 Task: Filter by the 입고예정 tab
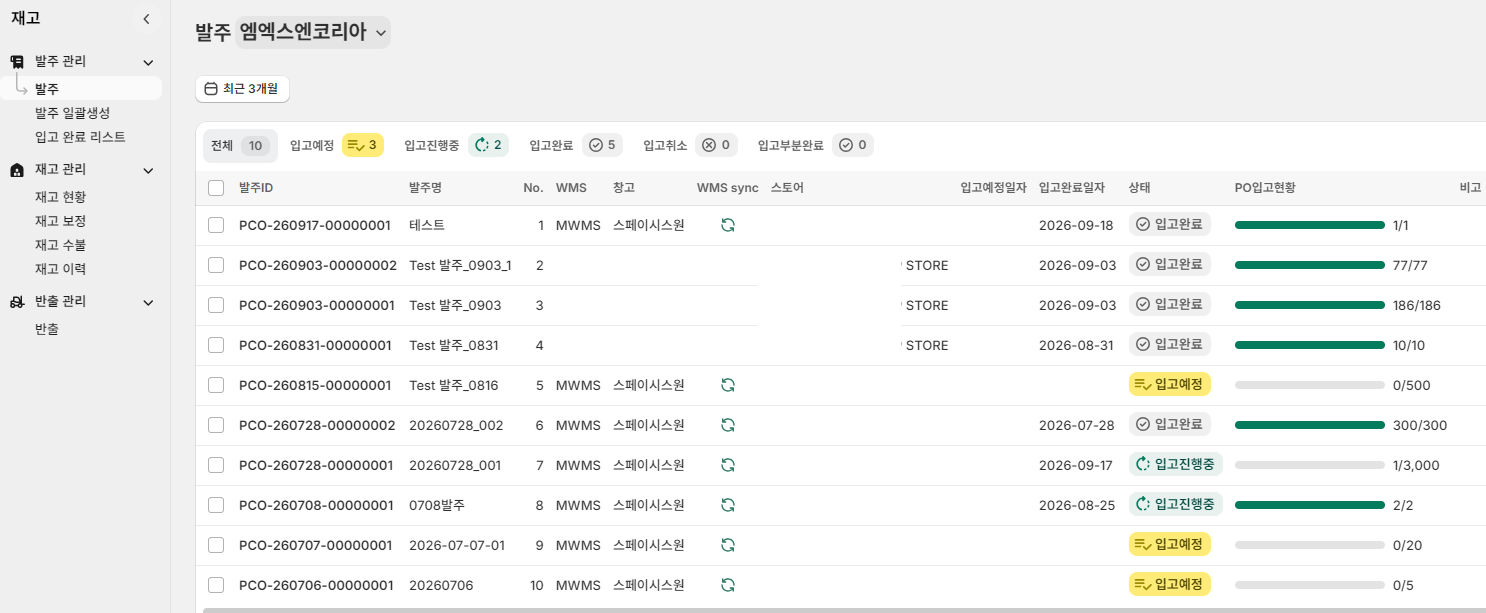pos(337,146)
